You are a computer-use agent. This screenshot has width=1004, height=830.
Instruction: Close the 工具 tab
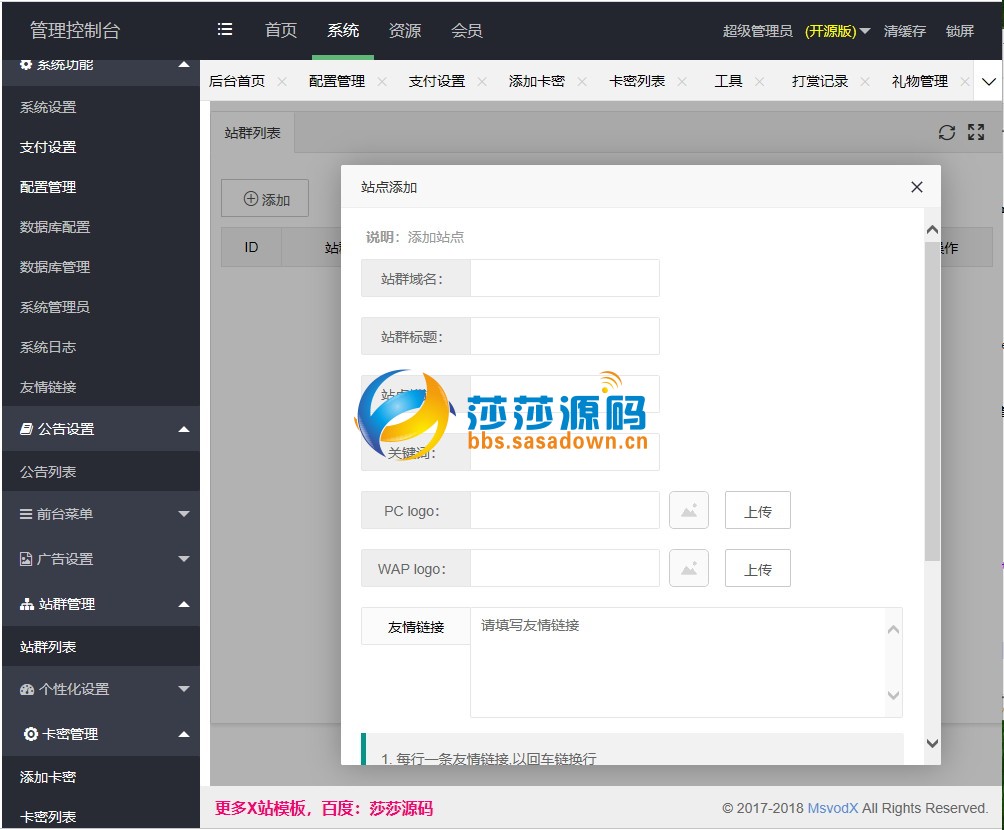[x=759, y=81]
